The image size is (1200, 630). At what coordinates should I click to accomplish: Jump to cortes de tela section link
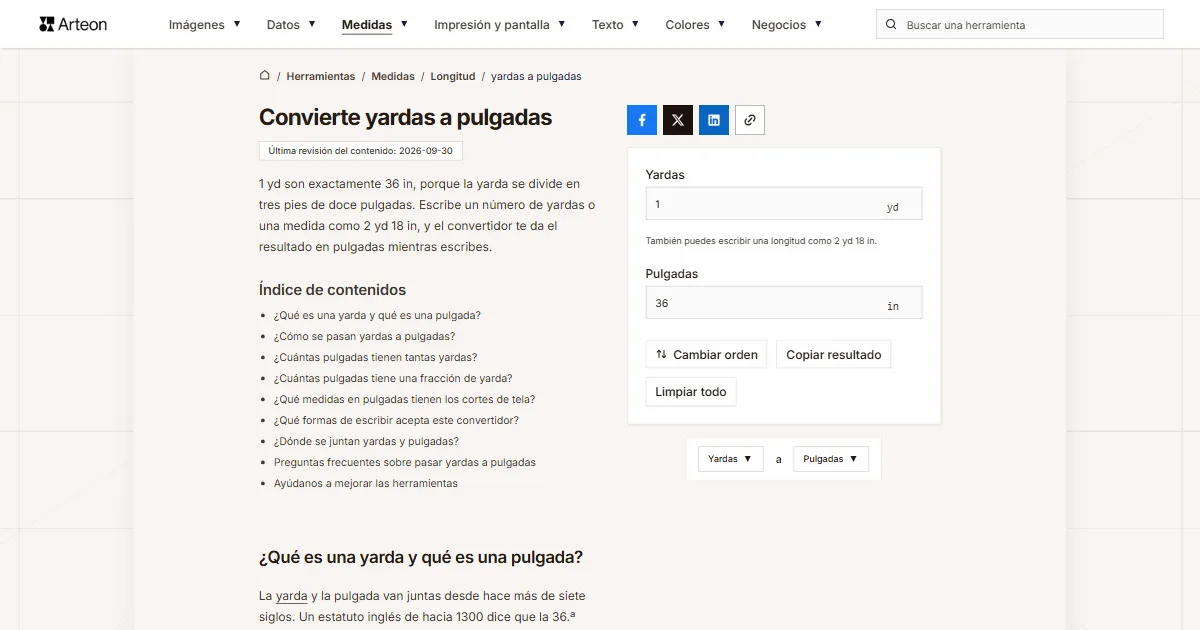point(404,399)
